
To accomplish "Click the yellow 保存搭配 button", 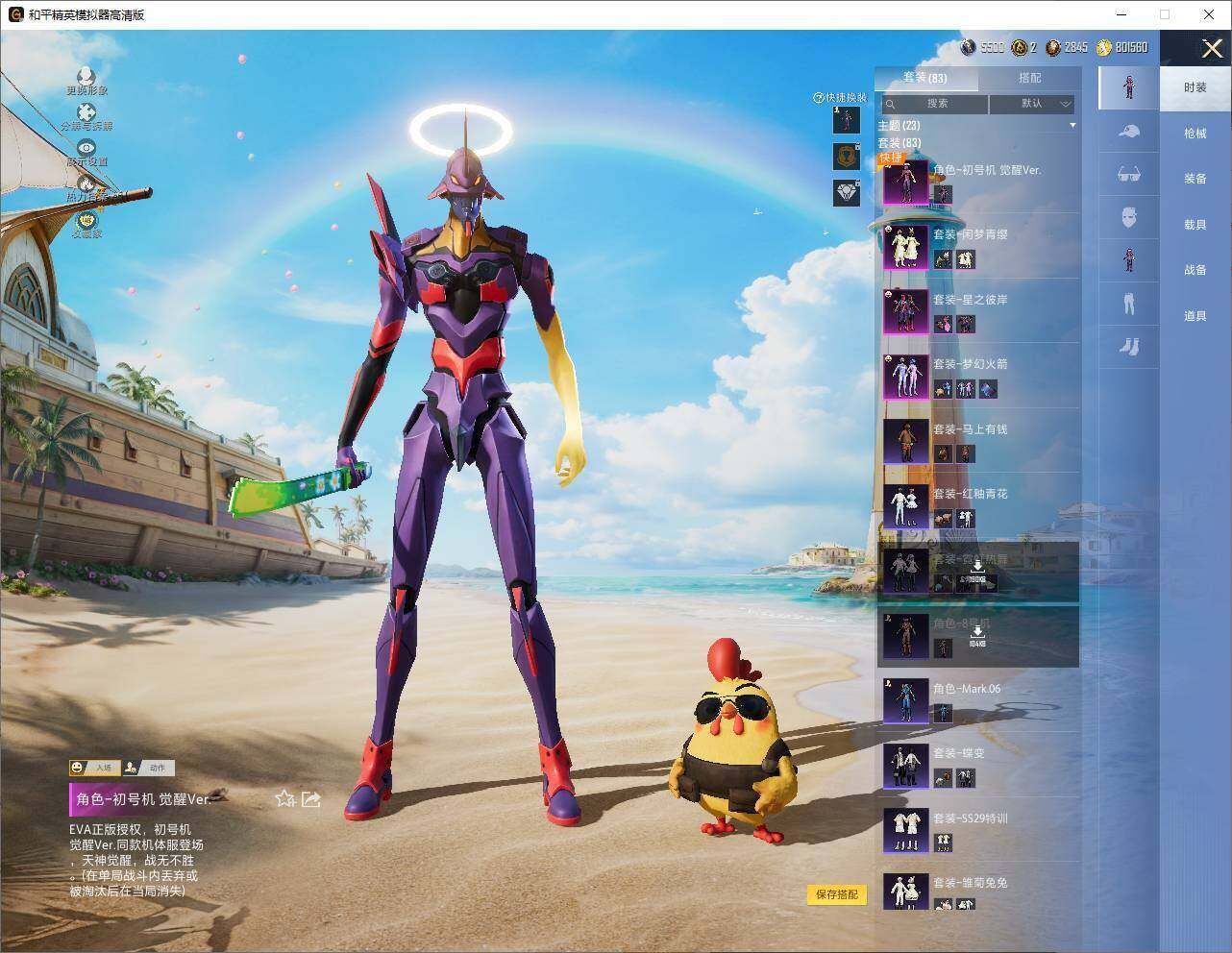I will pos(836,894).
